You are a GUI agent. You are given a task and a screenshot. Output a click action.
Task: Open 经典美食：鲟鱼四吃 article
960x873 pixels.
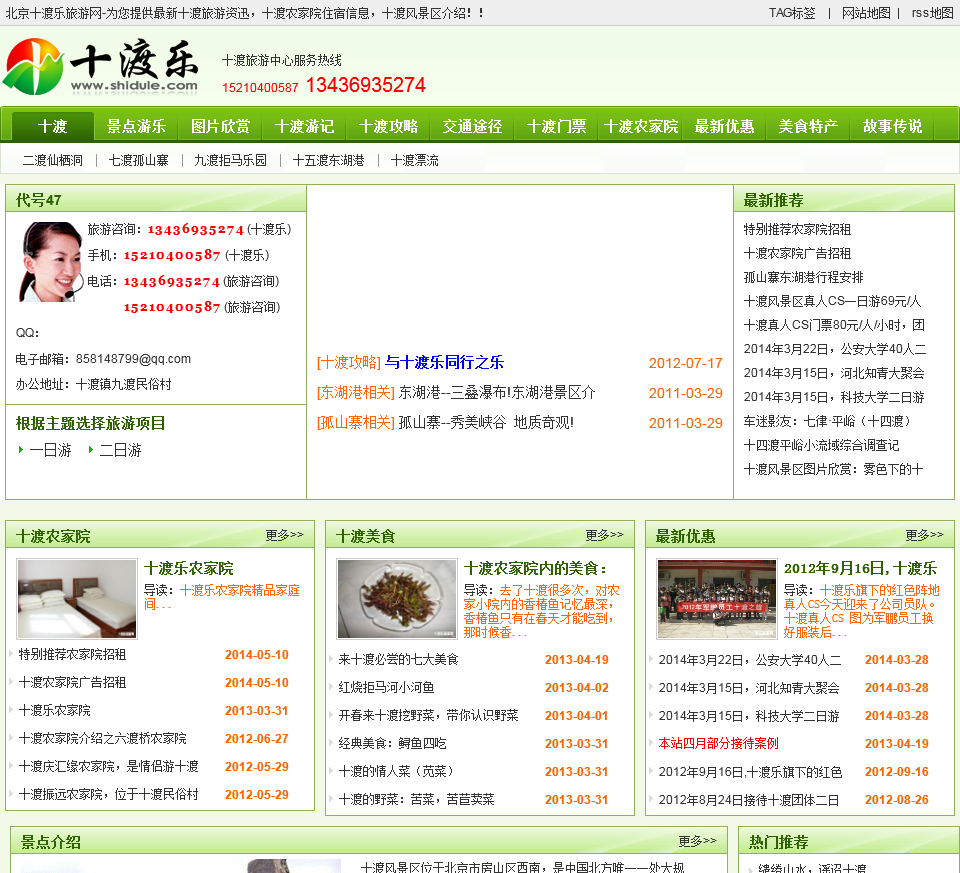coord(392,744)
